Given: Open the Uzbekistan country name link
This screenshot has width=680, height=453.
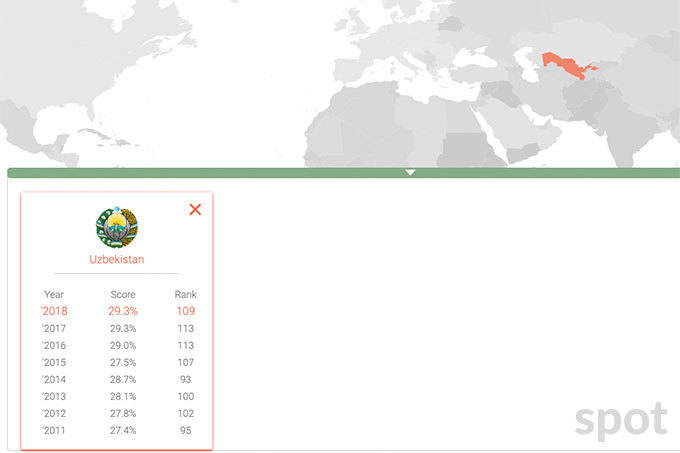Looking at the screenshot, I should pyautogui.click(x=116, y=259).
